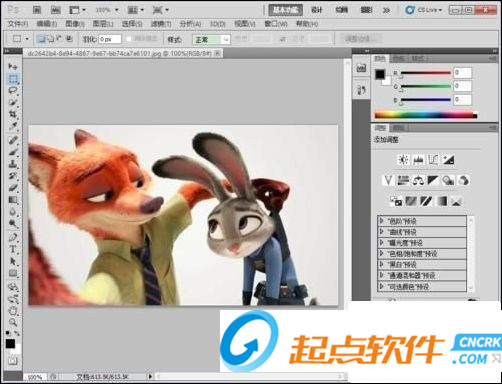Add a Brightness/Contrast adjustment
502x384 pixels.
coord(403,160)
